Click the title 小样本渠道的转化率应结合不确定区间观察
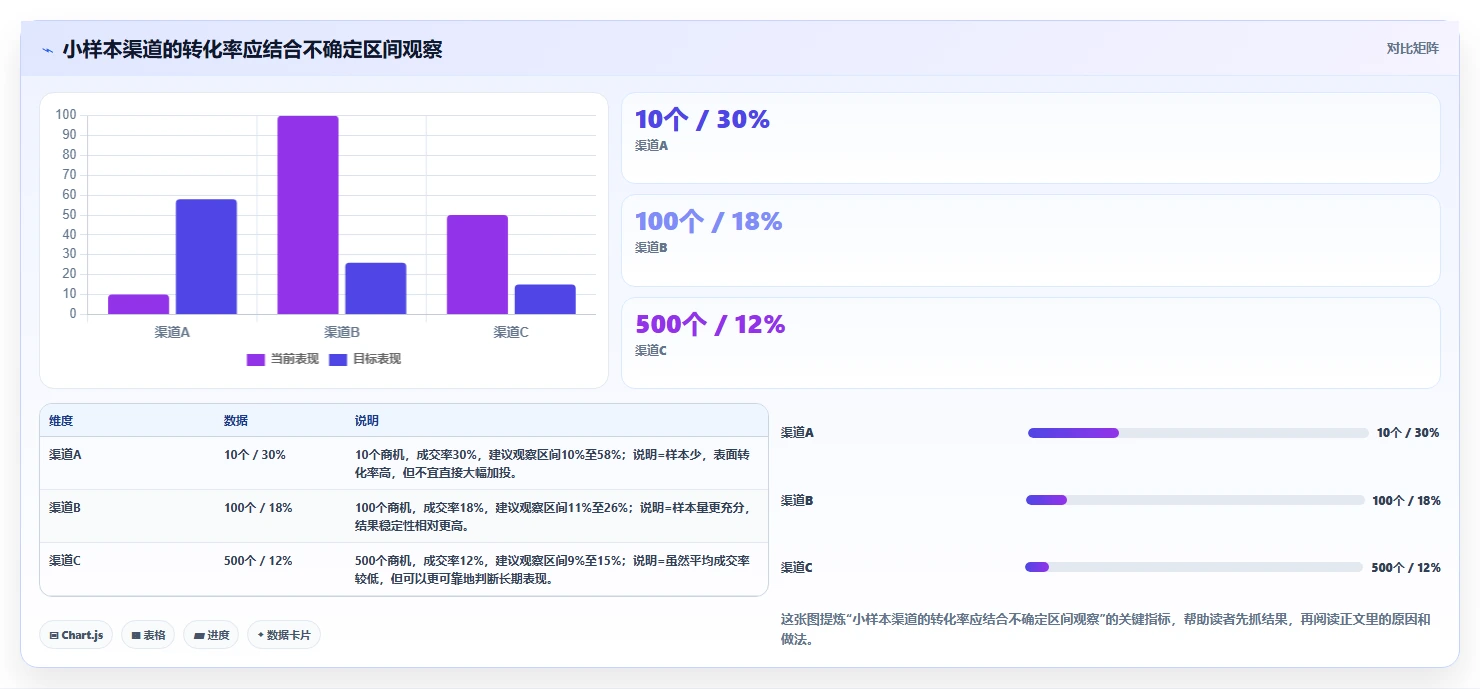1480x689 pixels. point(252,49)
